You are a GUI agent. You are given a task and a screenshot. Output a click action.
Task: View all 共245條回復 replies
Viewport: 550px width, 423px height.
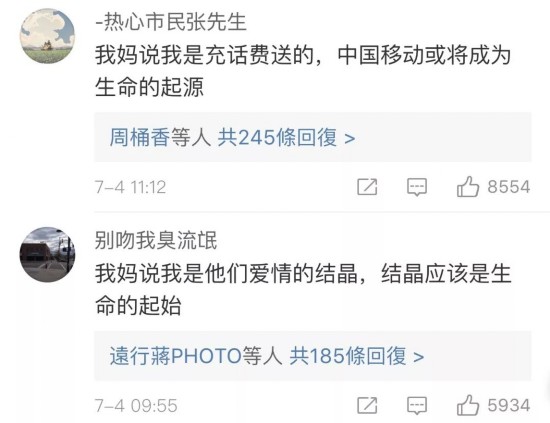(x=277, y=137)
